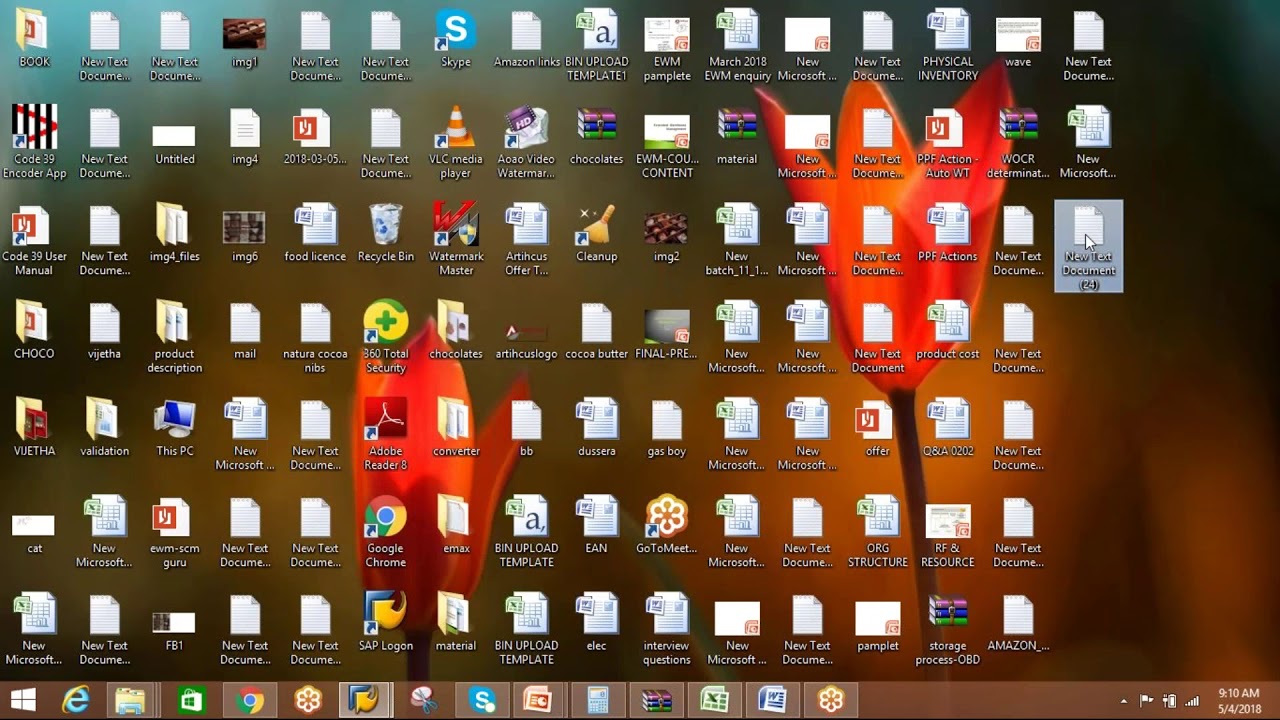
Task: Select the Amazon links file
Action: [526, 40]
